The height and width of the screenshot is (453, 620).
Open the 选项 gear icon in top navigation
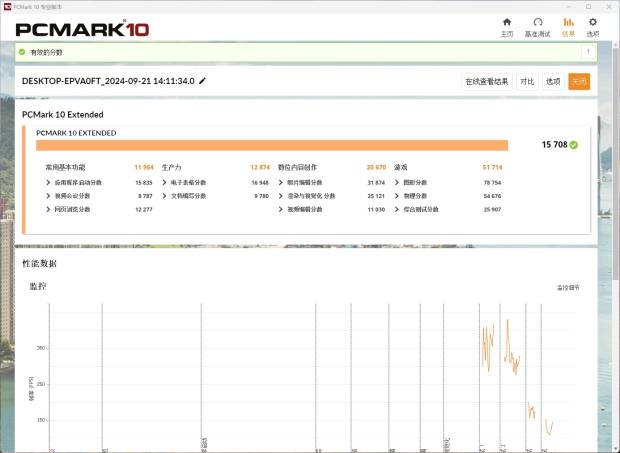pyautogui.click(x=592, y=22)
